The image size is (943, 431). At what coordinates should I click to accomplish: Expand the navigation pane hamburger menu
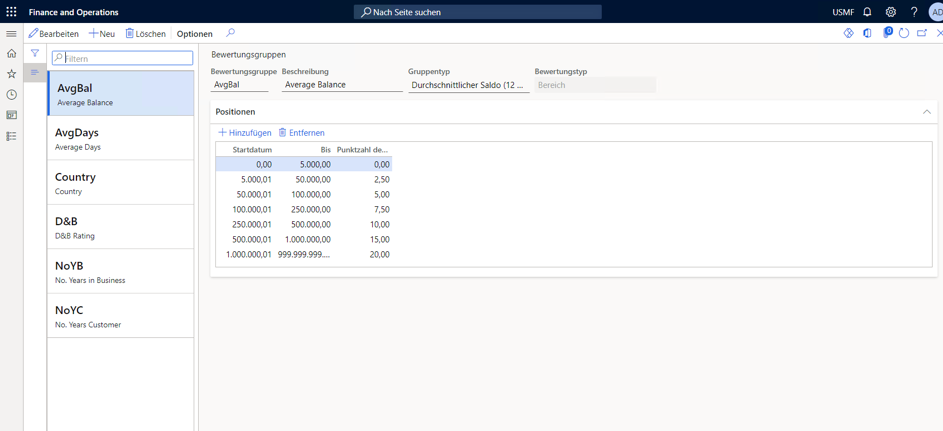11,33
